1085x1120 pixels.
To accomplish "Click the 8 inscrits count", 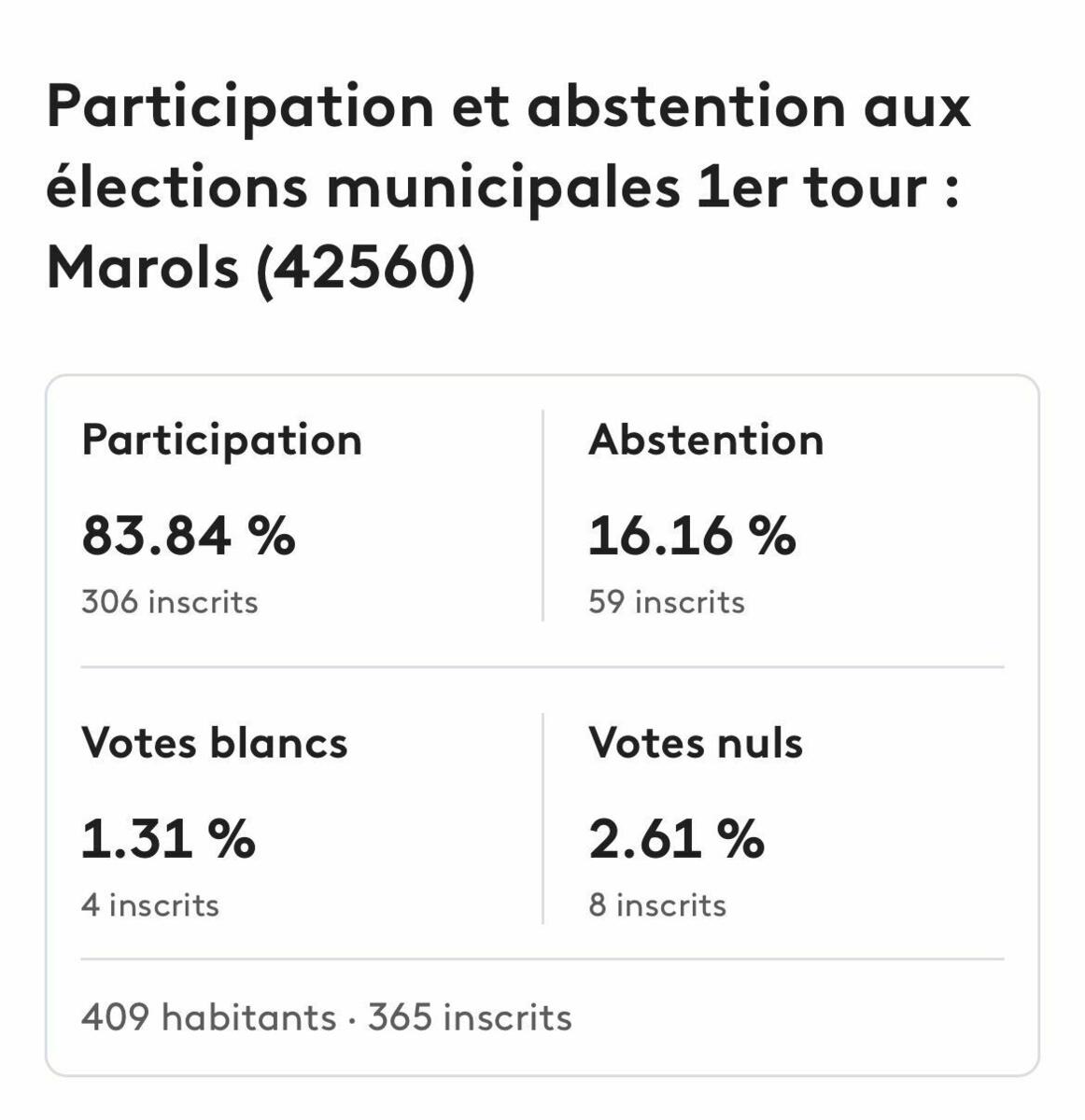I will (x=656, y=905).
